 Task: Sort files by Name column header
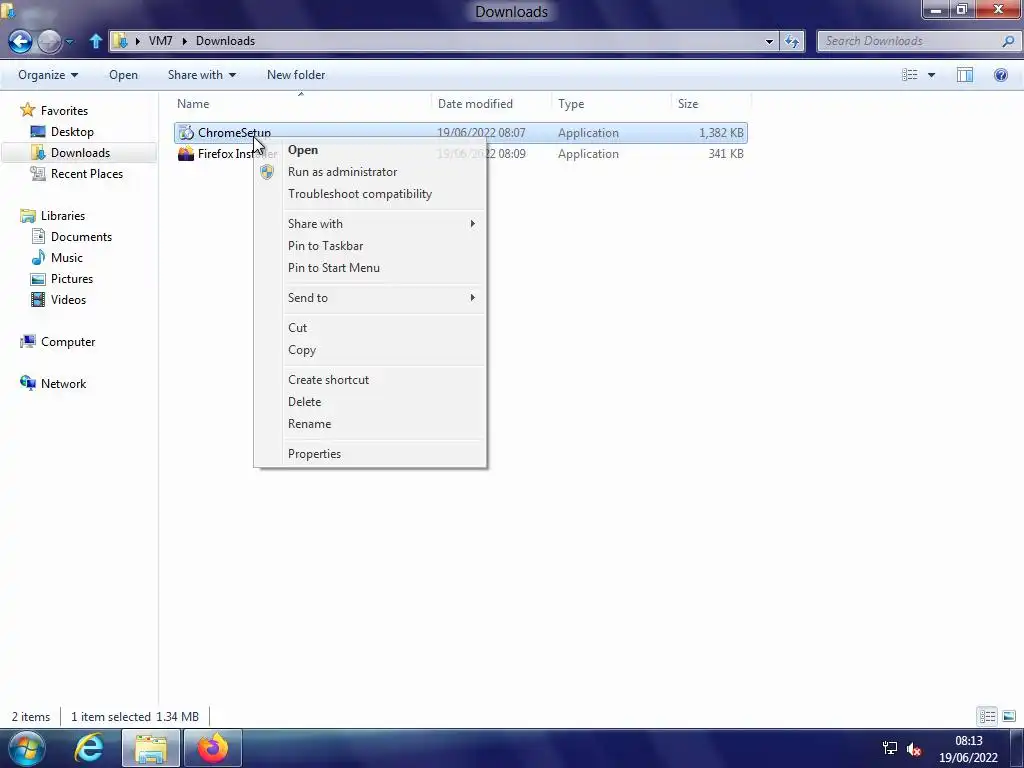(x=193, y=104)
